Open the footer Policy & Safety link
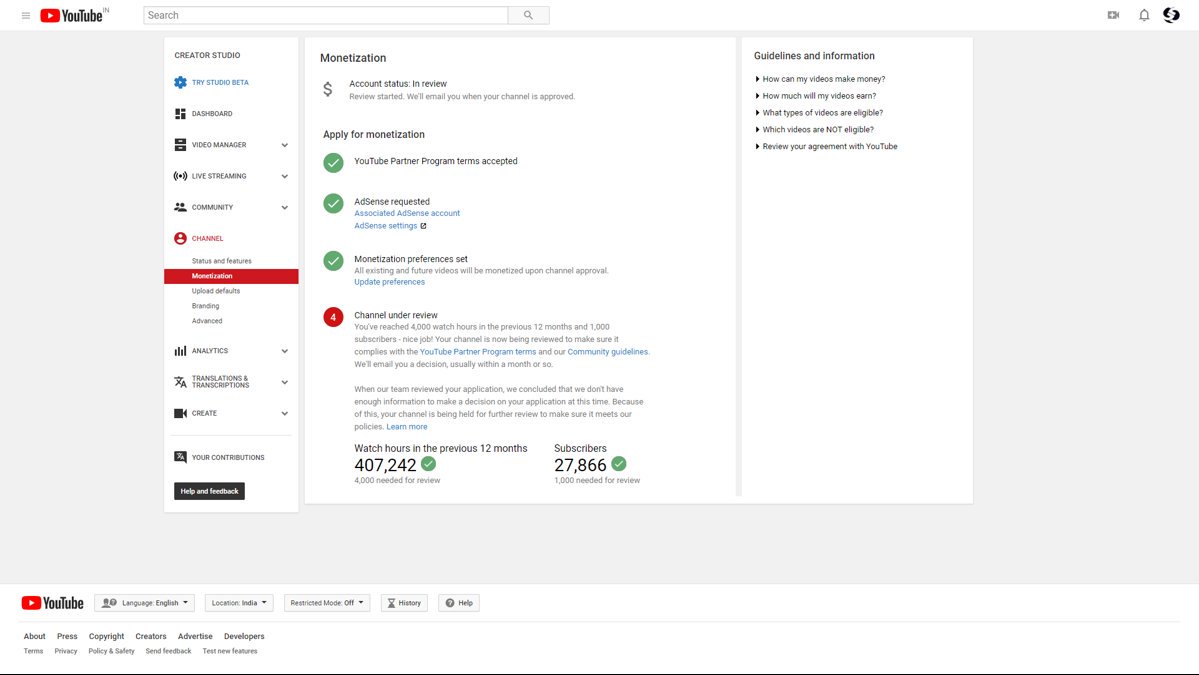 coord(111,651)
